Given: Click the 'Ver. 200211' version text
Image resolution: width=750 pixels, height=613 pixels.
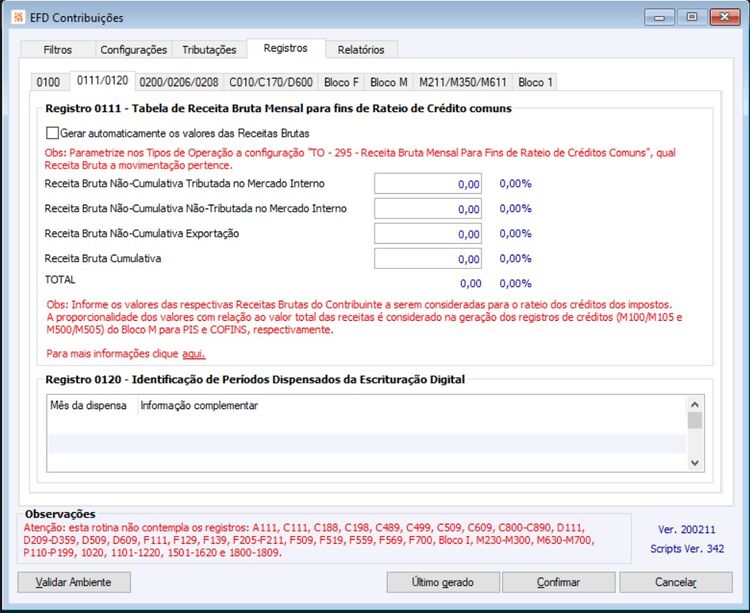Looking at the screenshot, I should click(x=686, y=530).
